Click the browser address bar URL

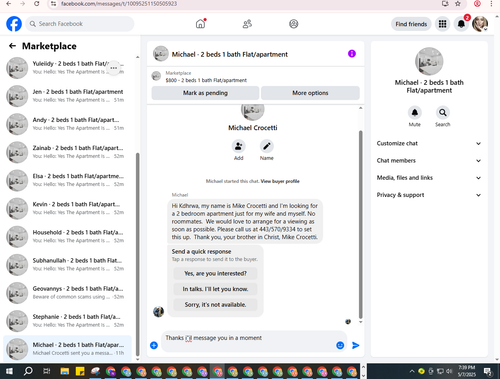pos(119,4)
